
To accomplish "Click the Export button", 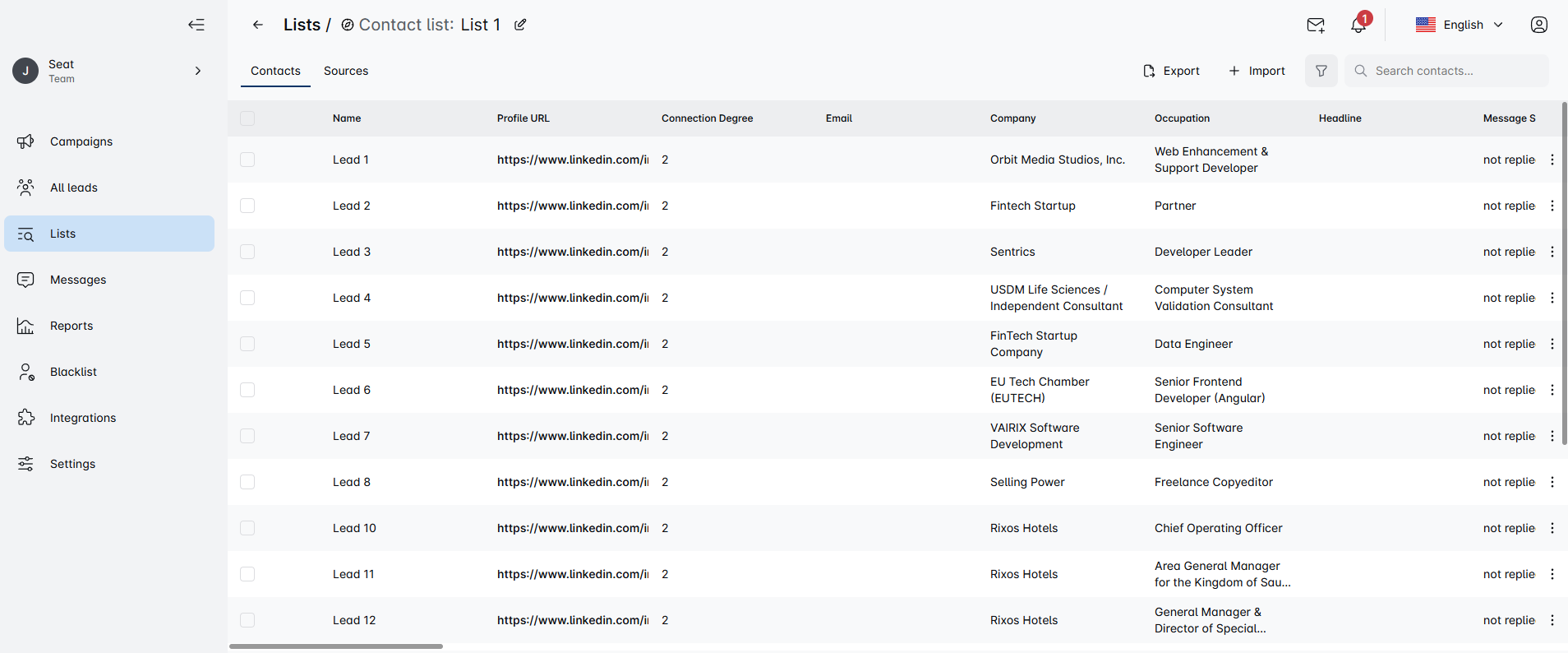I will point(1171,71).
